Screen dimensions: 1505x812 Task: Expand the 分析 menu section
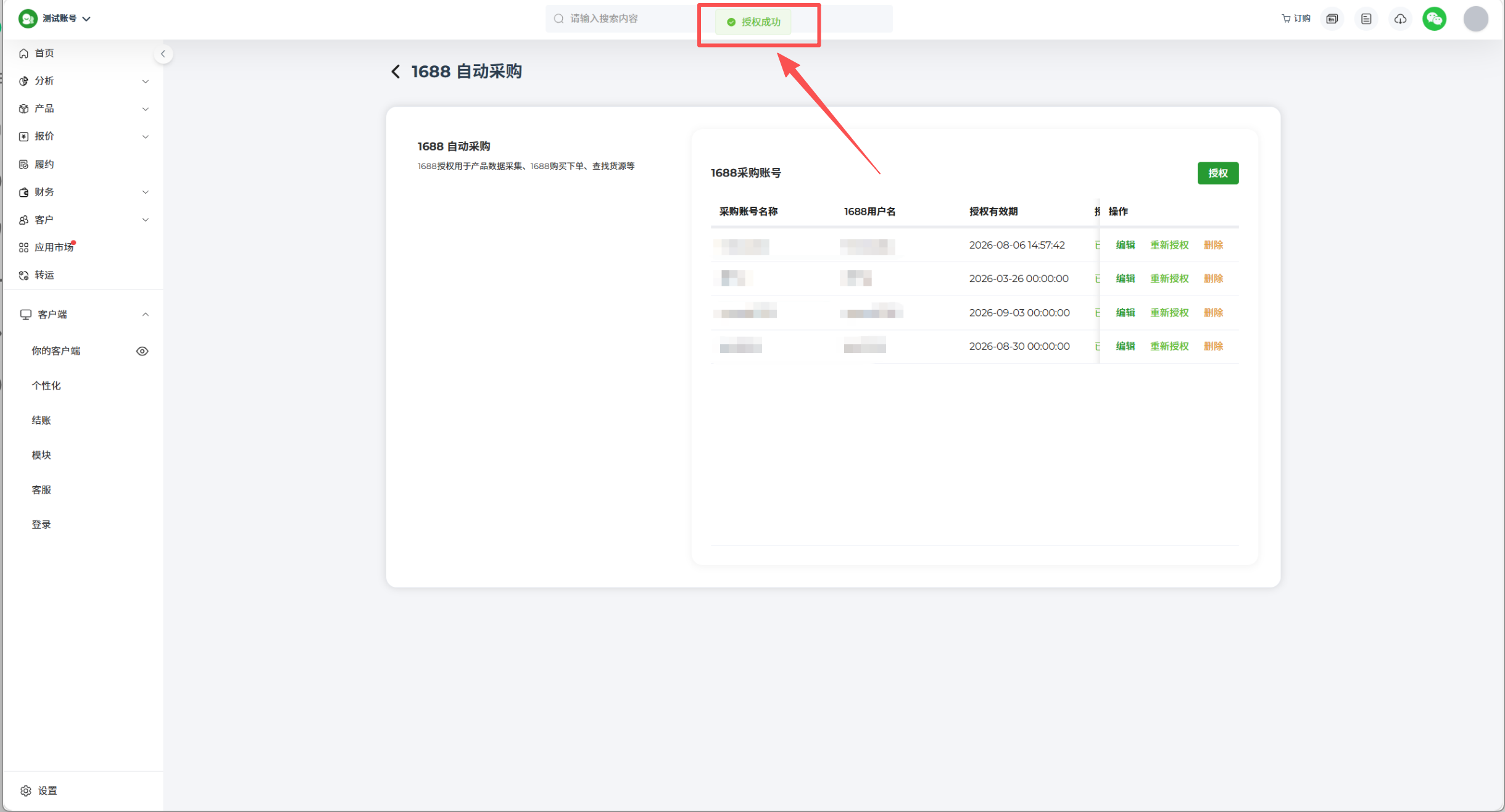pyautogui.click(x=83, y=81)
